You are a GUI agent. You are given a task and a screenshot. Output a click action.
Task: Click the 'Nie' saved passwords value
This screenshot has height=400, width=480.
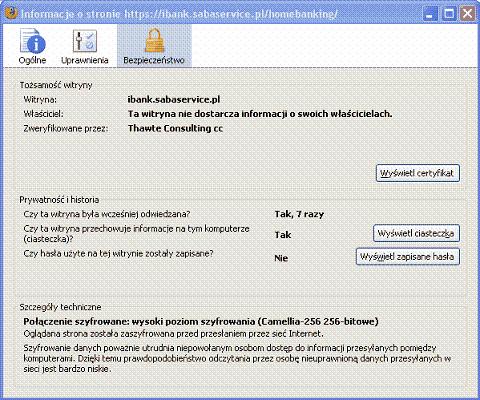pyautogui.click(x=281, y=258)
